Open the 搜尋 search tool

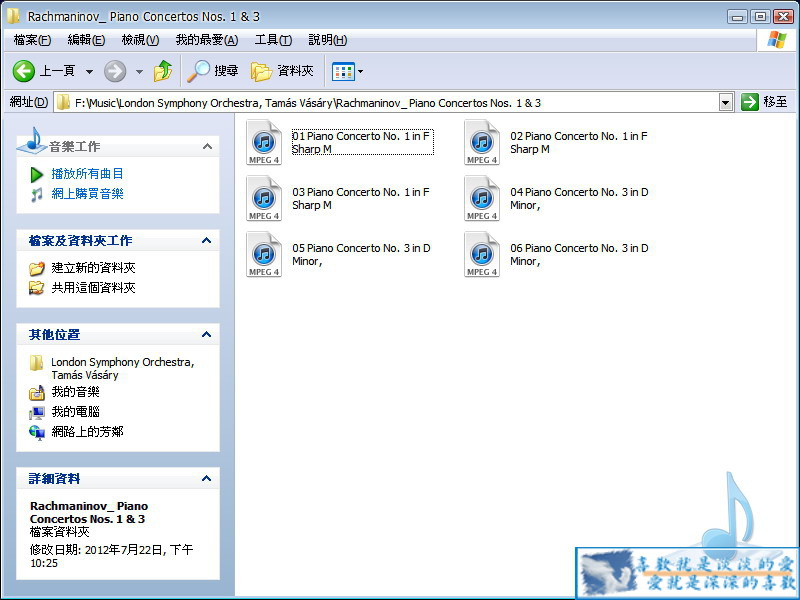[x=212, y=71]
